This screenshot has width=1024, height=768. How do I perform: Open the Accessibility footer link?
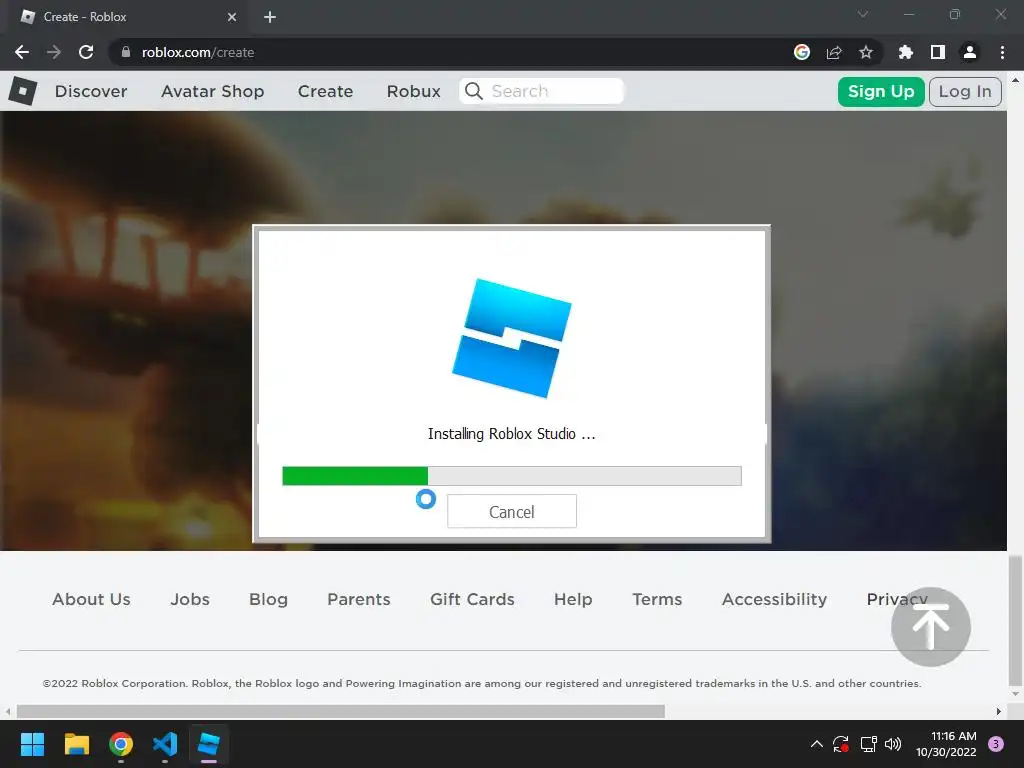click(775, 599)
